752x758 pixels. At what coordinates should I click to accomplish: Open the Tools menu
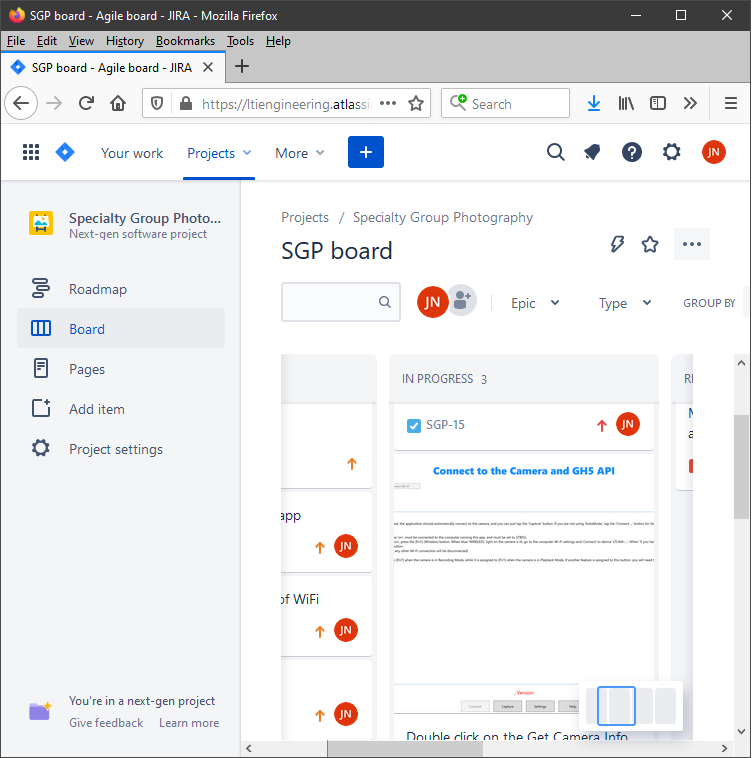tap(241, 41)
